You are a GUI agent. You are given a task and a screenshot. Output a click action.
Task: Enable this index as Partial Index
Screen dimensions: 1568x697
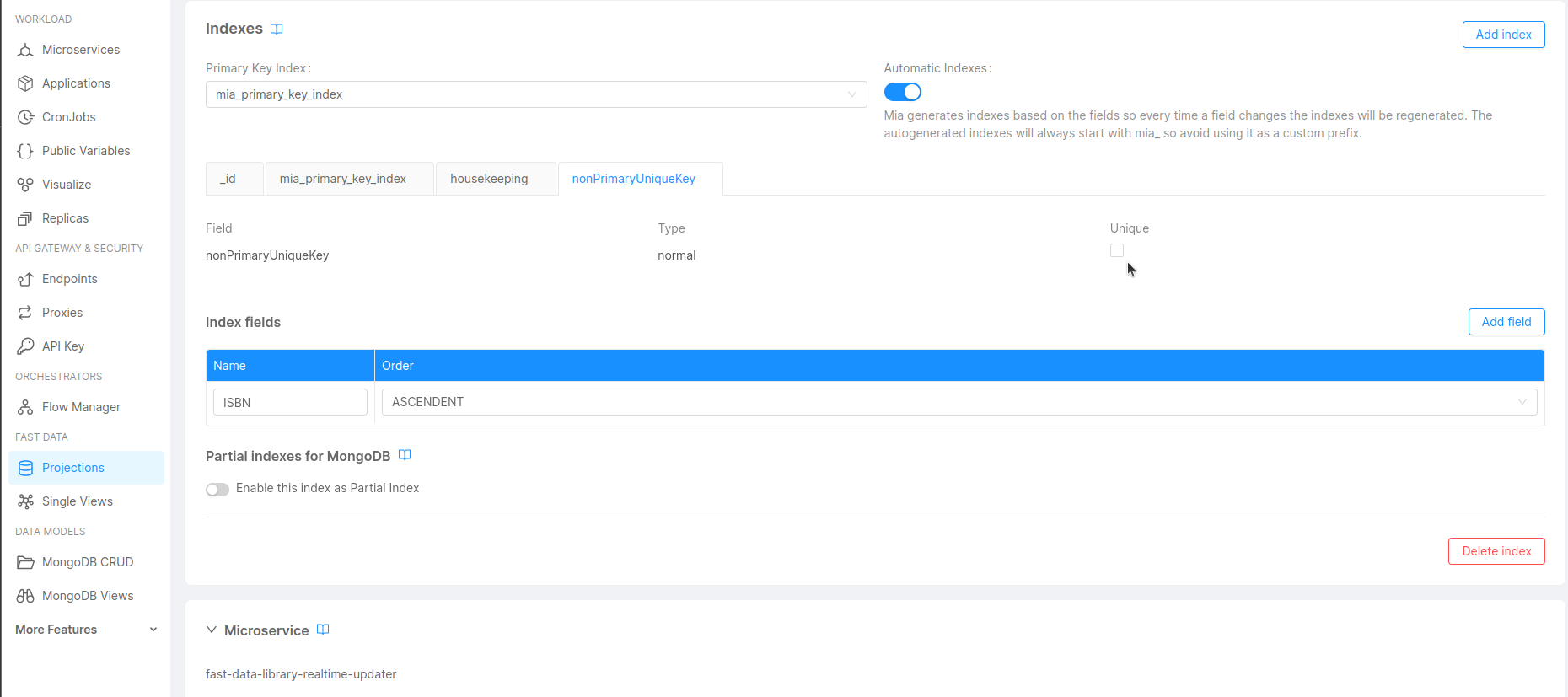(217, 490)
